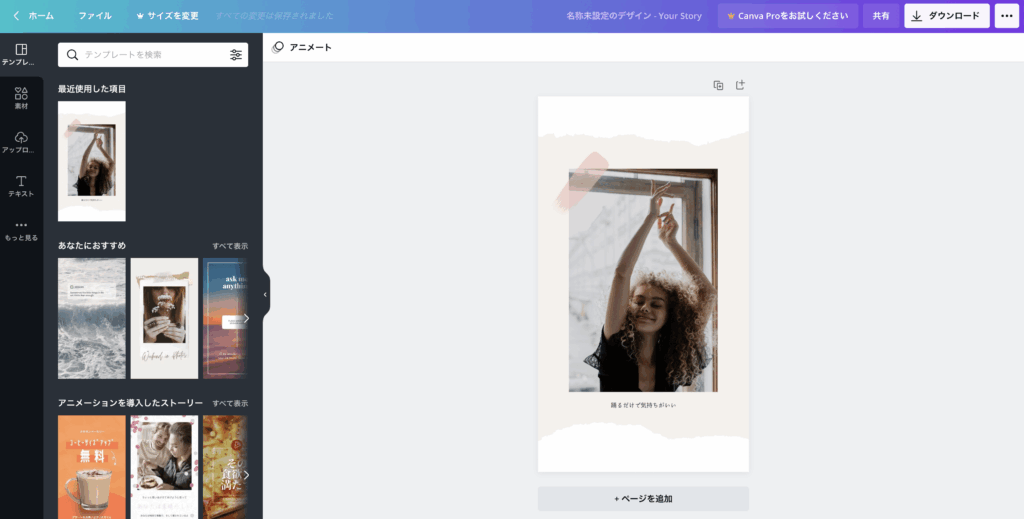Duplicate the page using copy icon

pyautogui.click(x=718, y=85)
